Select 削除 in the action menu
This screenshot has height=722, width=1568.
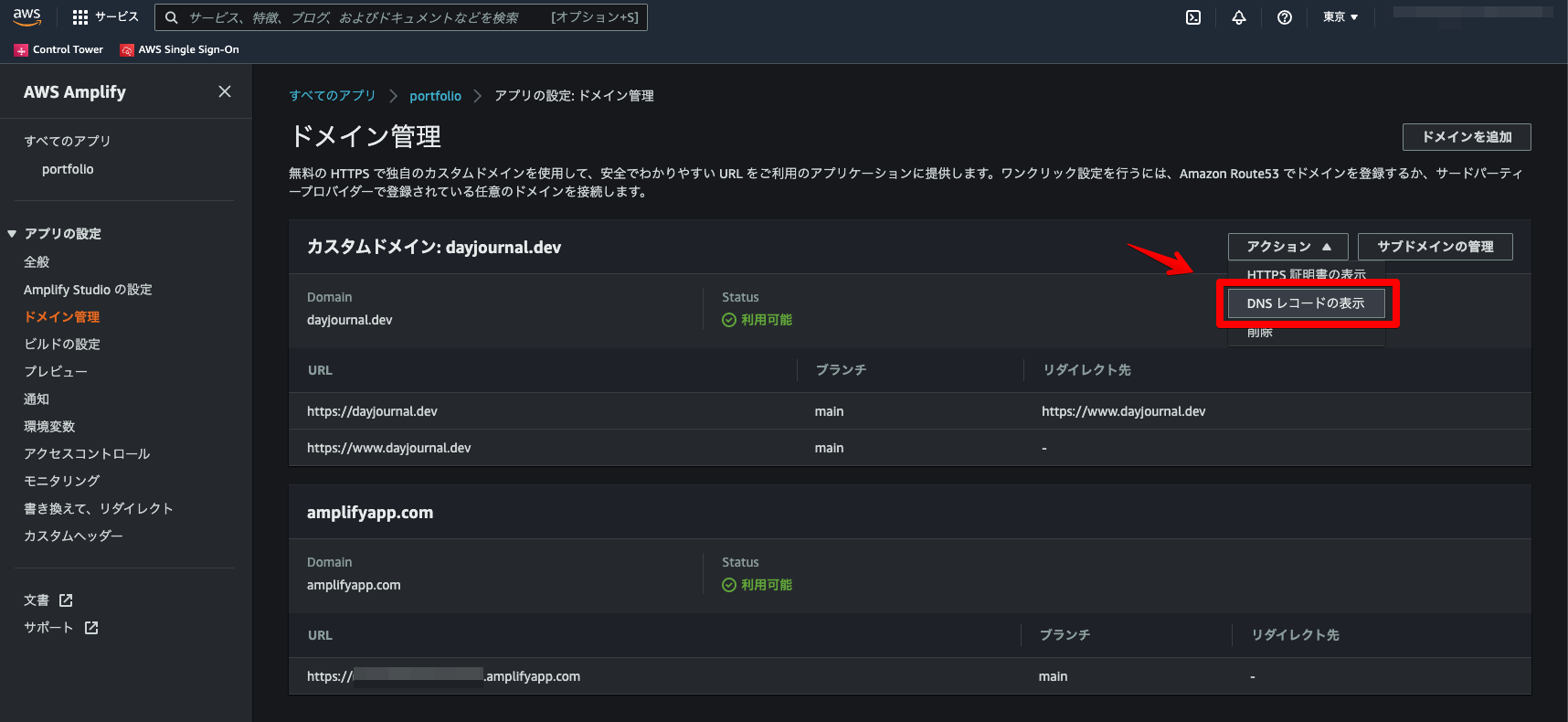pyautogui.click(x=1260, y=333)
